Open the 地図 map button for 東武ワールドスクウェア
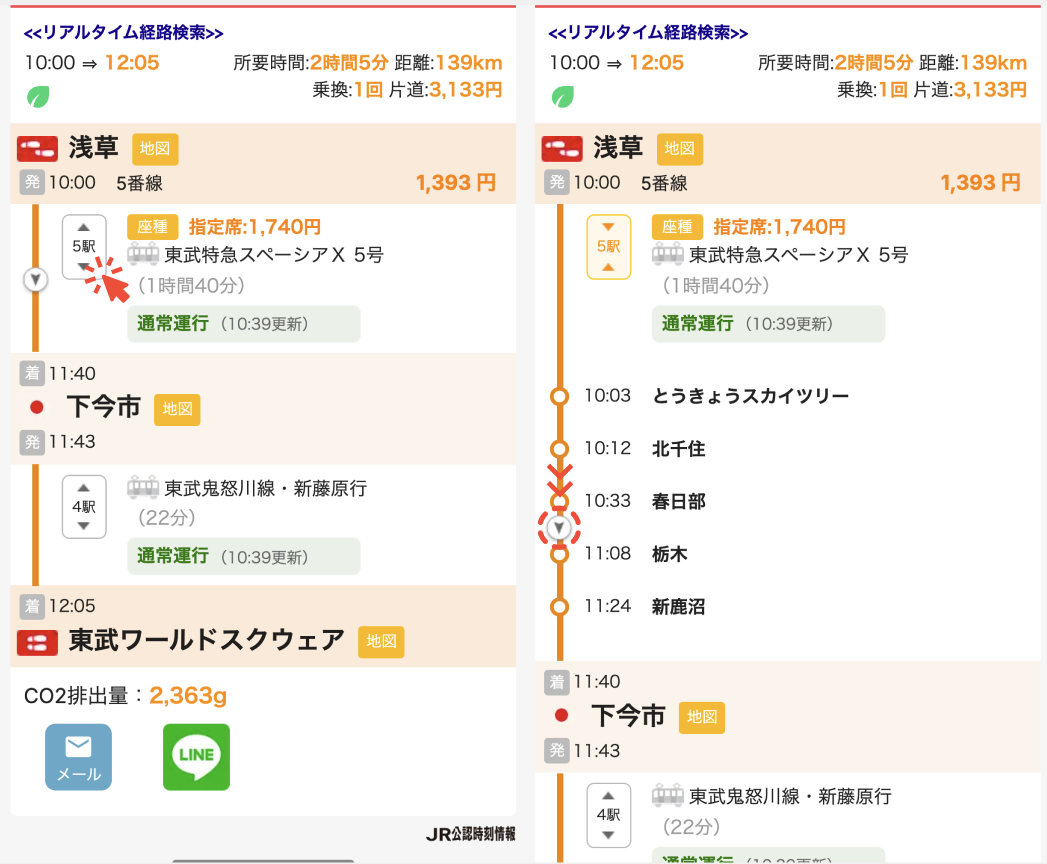 (x=381, y=642)
